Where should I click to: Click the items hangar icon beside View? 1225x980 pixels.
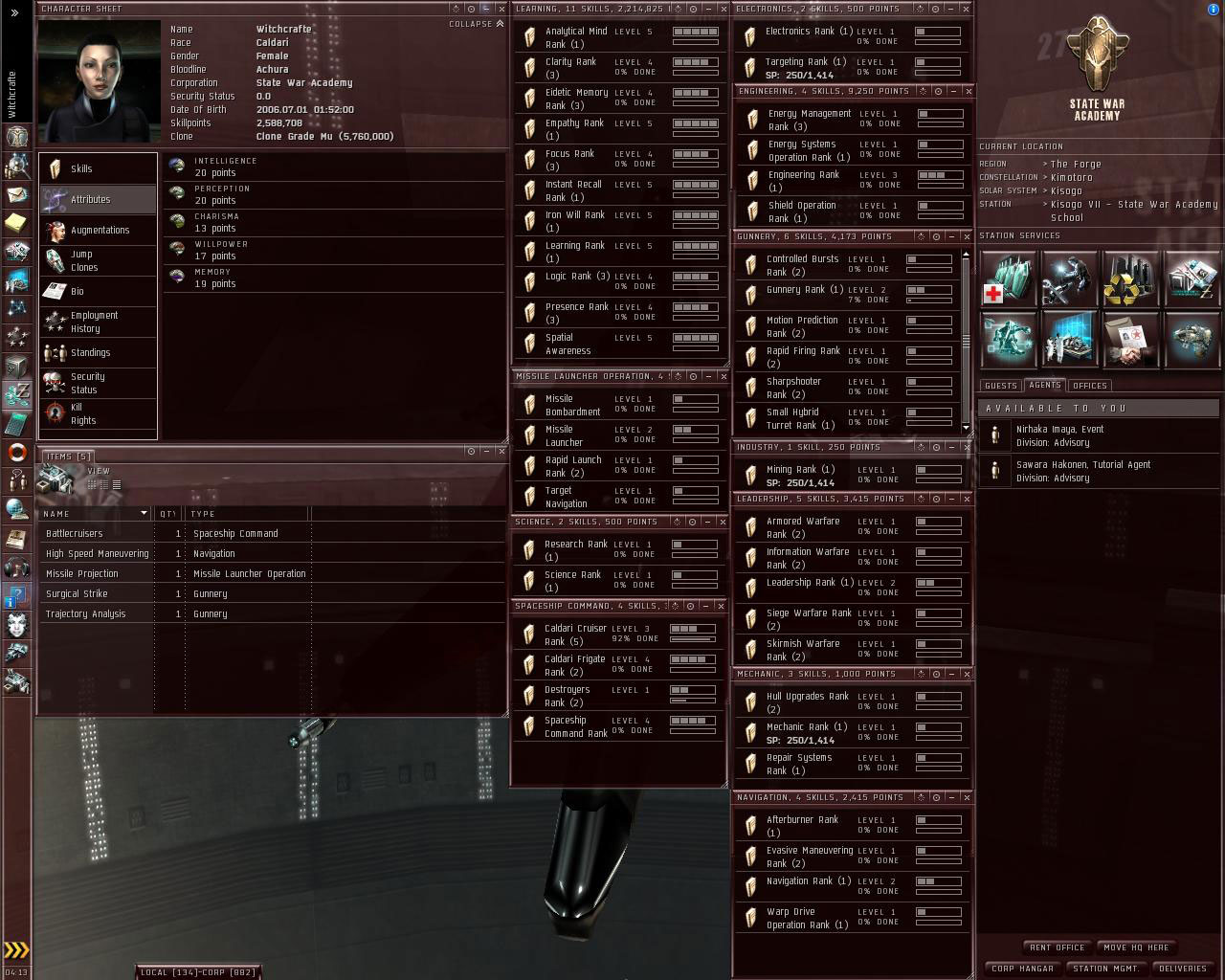[56, 479]
